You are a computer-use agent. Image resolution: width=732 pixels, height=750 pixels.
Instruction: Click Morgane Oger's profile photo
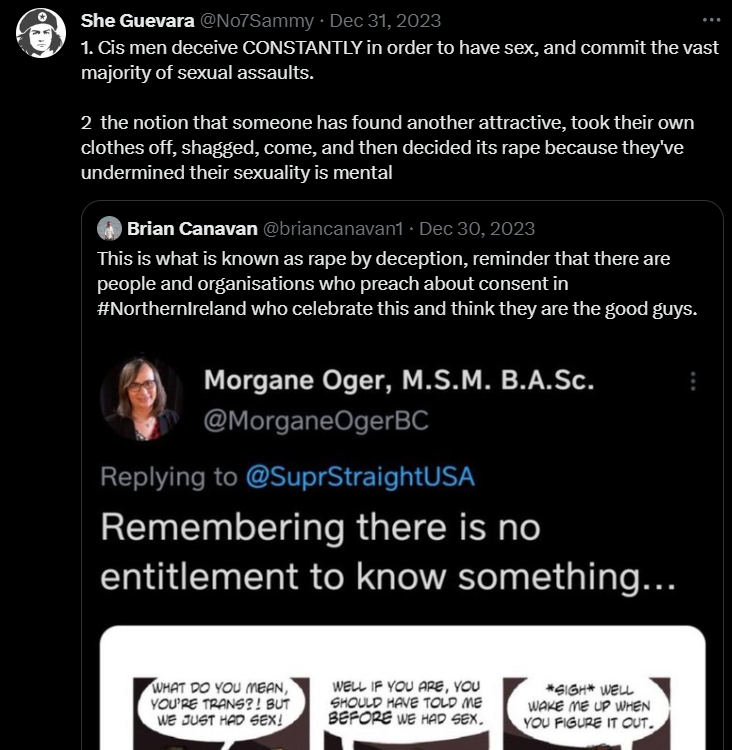pos(141,398)
